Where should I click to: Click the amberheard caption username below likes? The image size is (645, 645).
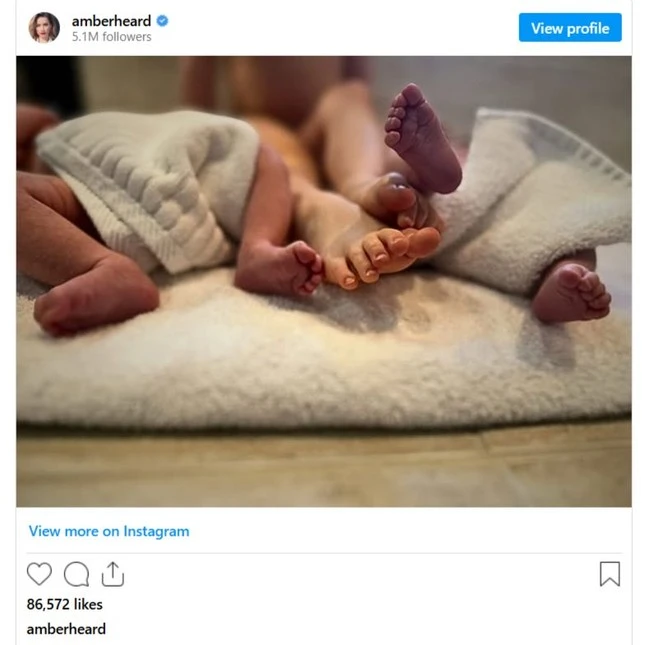66,629
